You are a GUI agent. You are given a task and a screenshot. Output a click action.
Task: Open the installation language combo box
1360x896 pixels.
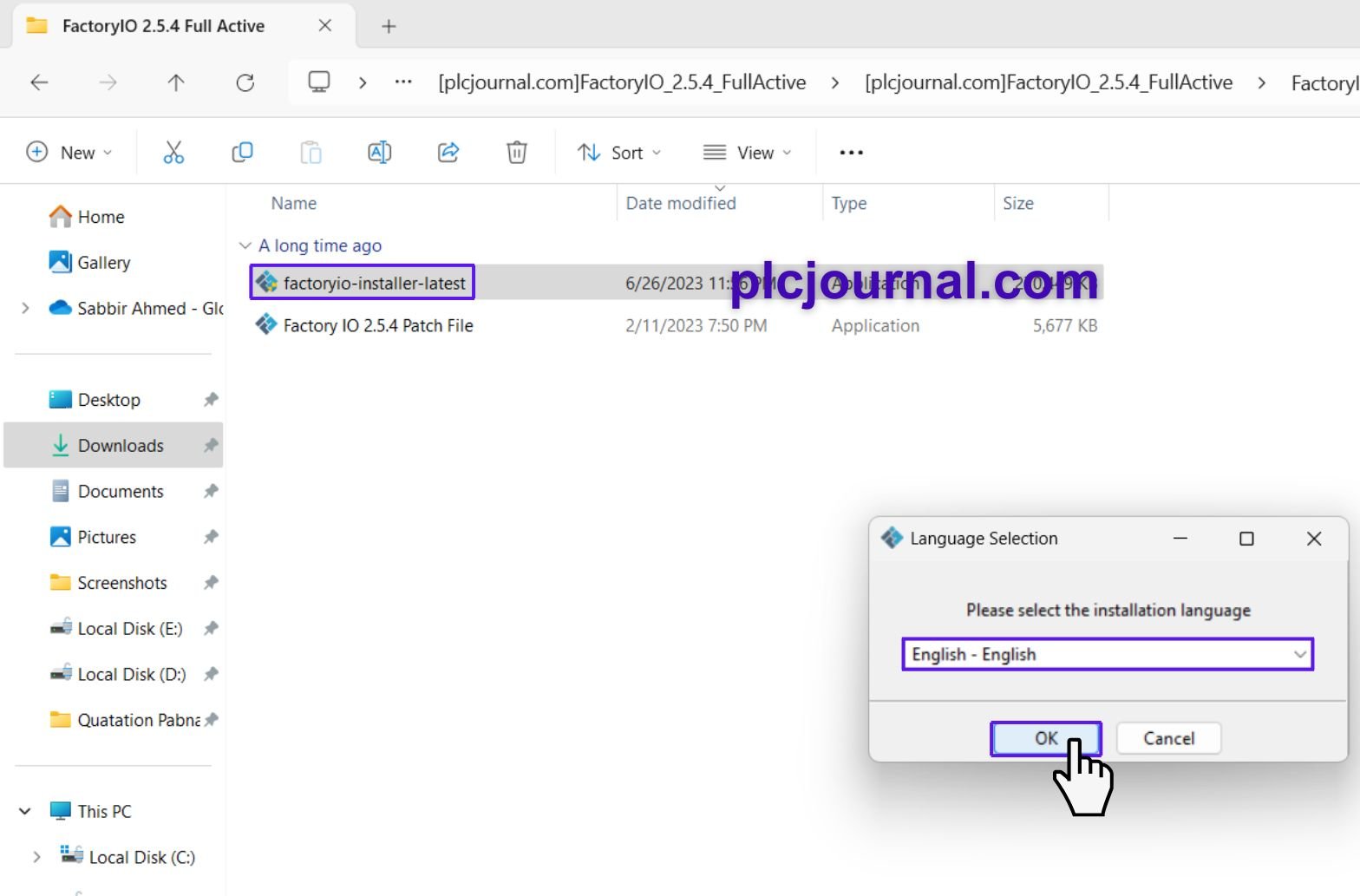(x=1108, y=654)
